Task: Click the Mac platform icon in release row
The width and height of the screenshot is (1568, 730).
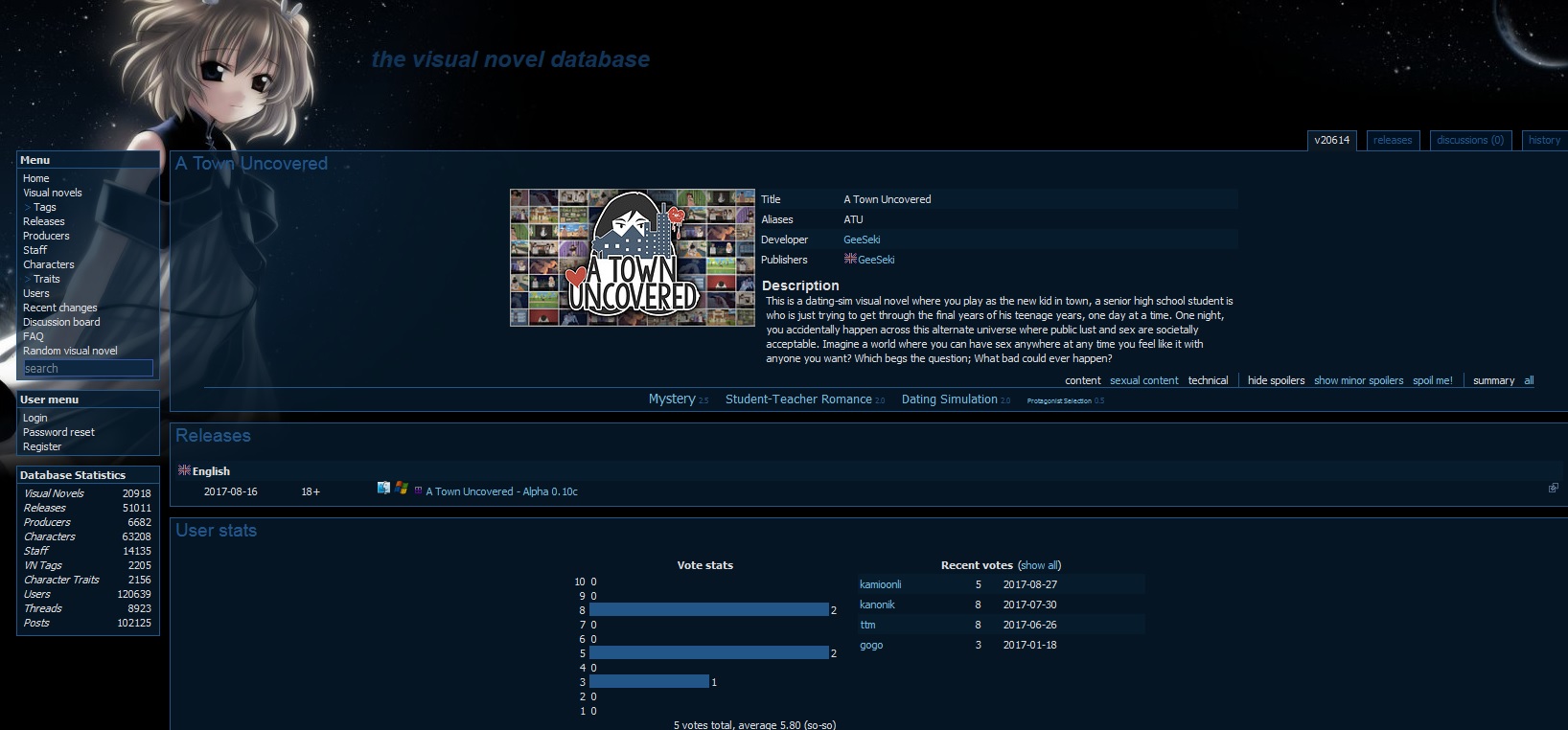Action: click(x=383, y=488)
